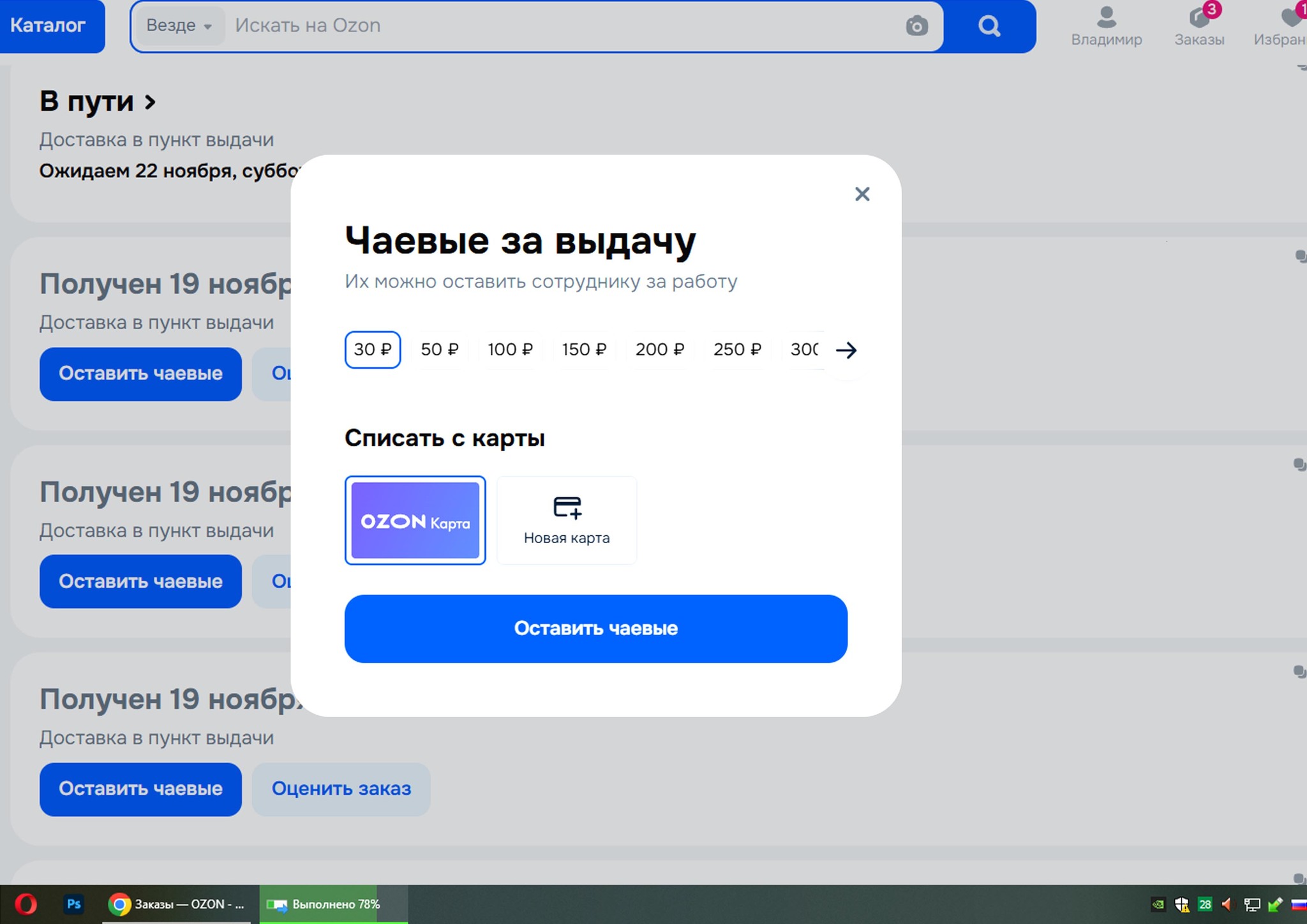Expand the Везде search scope dropdown
1307x924 pixels.
point(179,26)
